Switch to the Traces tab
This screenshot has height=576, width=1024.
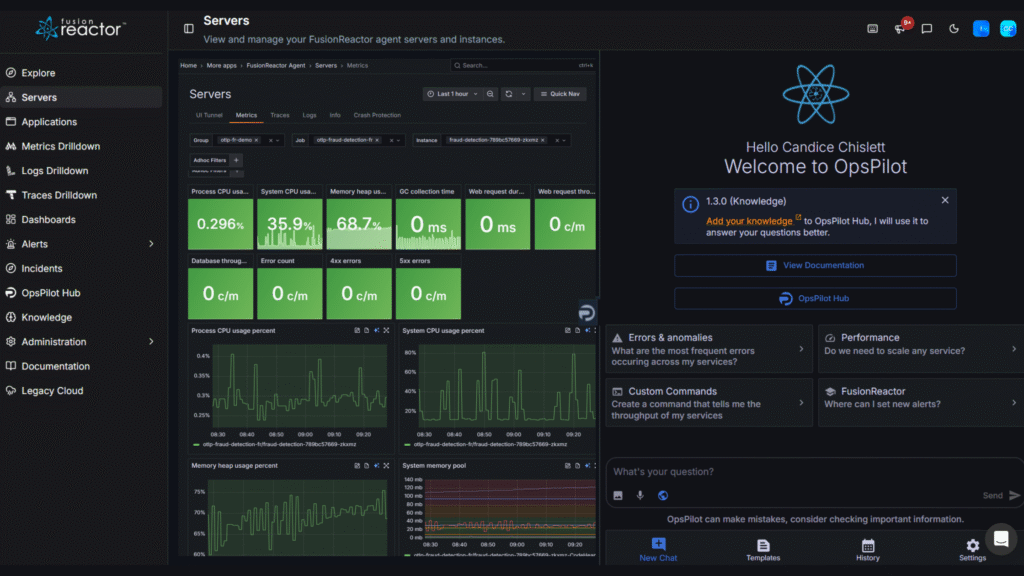280,115
